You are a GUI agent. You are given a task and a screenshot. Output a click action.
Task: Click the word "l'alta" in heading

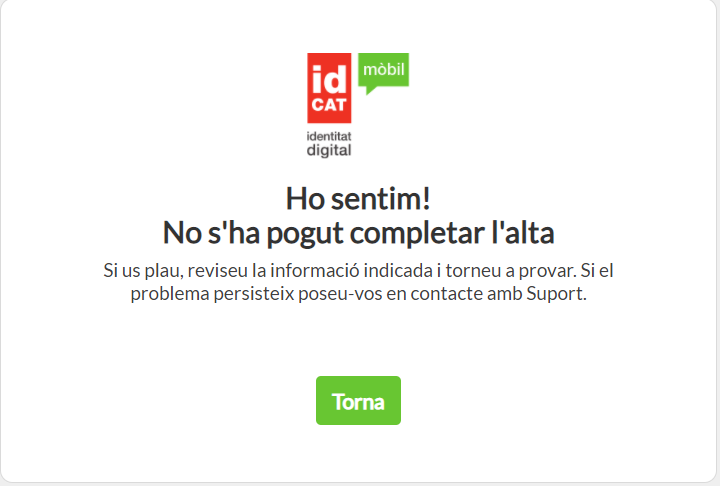point(523,233)
